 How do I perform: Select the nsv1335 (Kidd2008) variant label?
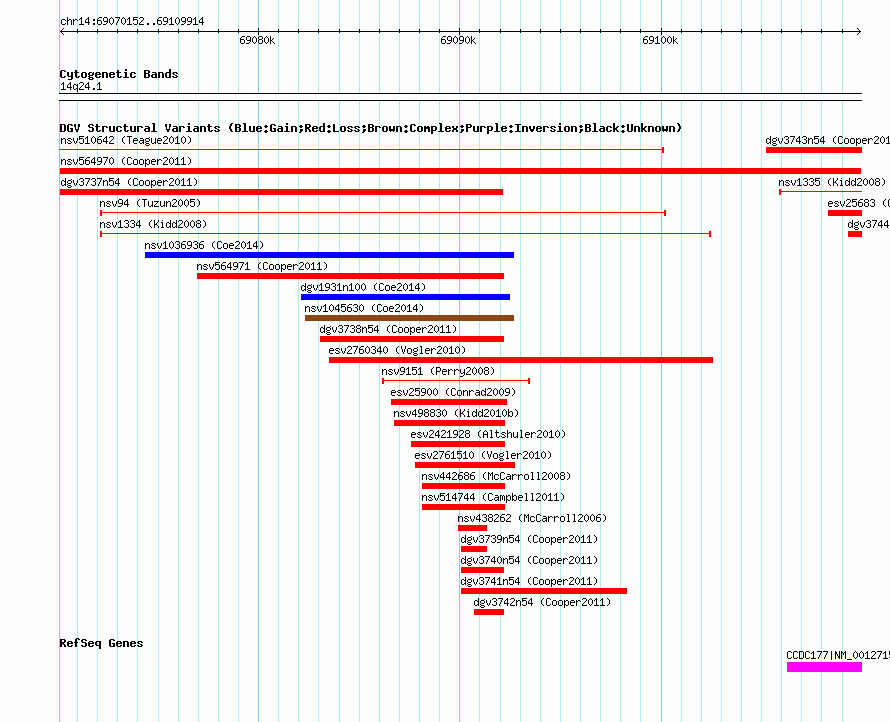(x=832, y=182)
